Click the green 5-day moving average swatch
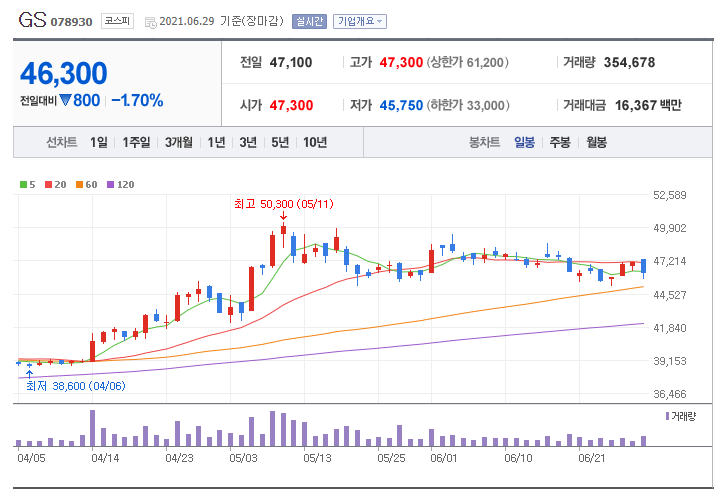This screenshot has width=714, height=489. click(23, 184)
